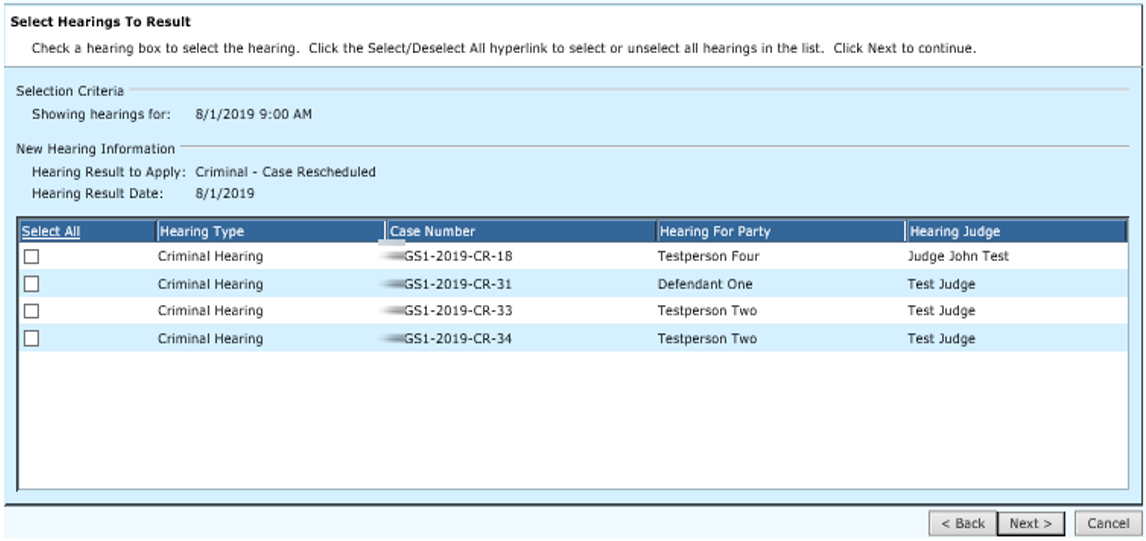The image size is (1146, 541).
Task: Go back with the Back button
Action: [962, 523]
